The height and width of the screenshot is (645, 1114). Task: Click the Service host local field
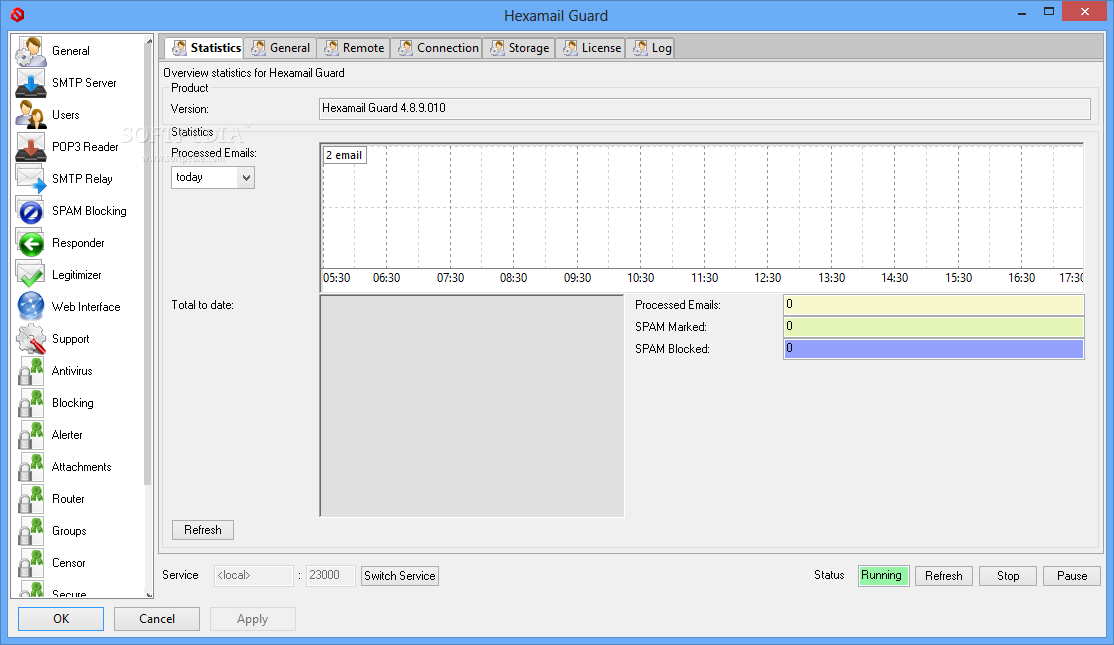[254, 575]
